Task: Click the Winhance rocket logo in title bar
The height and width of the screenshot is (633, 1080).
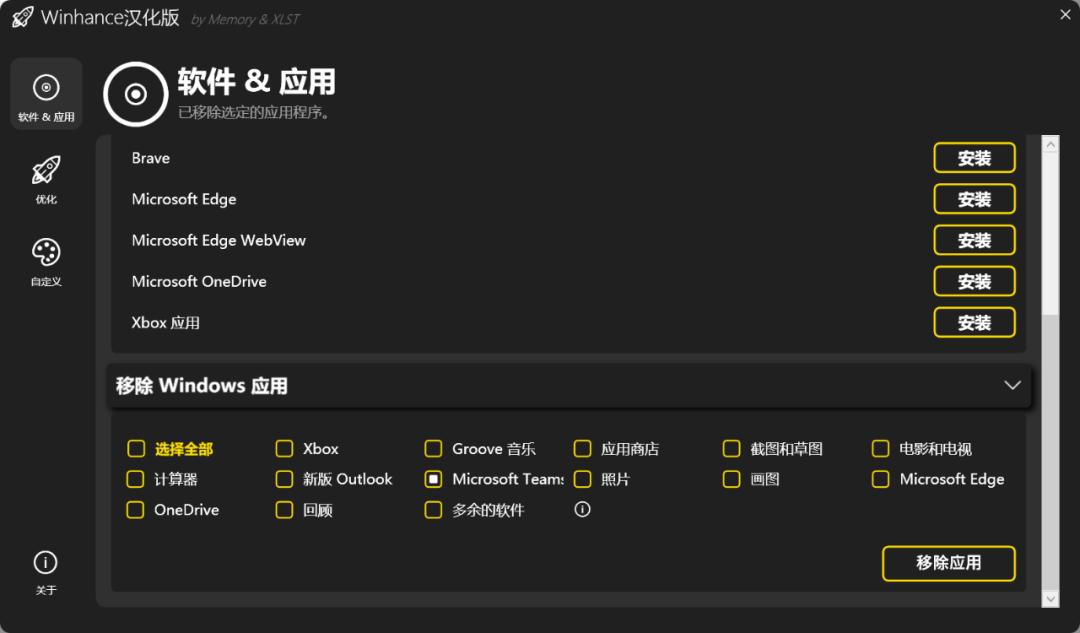Action: (22, 17)
